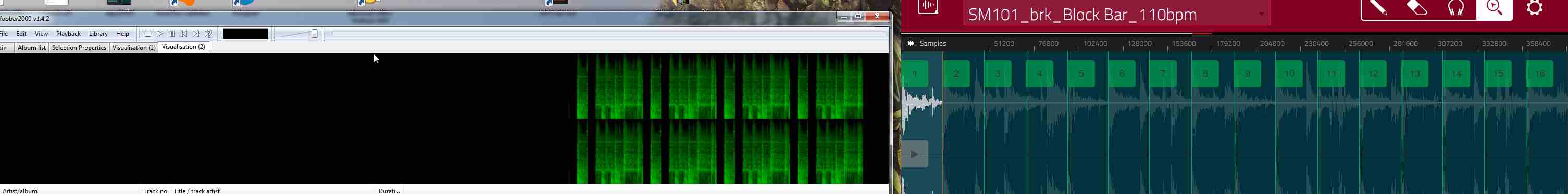This screenshot has height=194, width=1568.
Task: Open the sample name dropdown SM101_brk_Block Bar_110bpm
Action: pyautogui.click(x=1117, y=14)
